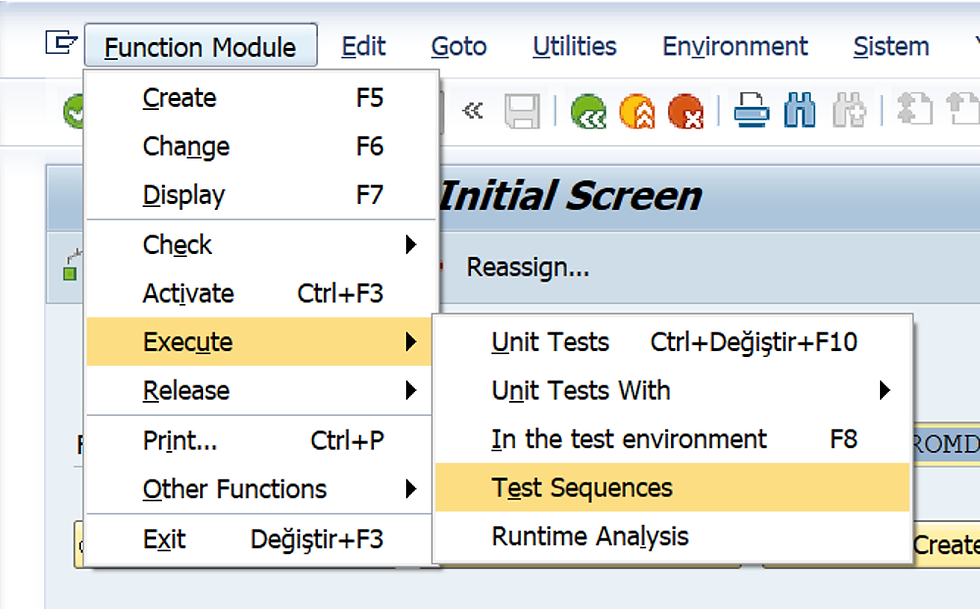Click the Reassign... button
980x609 pixels.
click(527, 268)
